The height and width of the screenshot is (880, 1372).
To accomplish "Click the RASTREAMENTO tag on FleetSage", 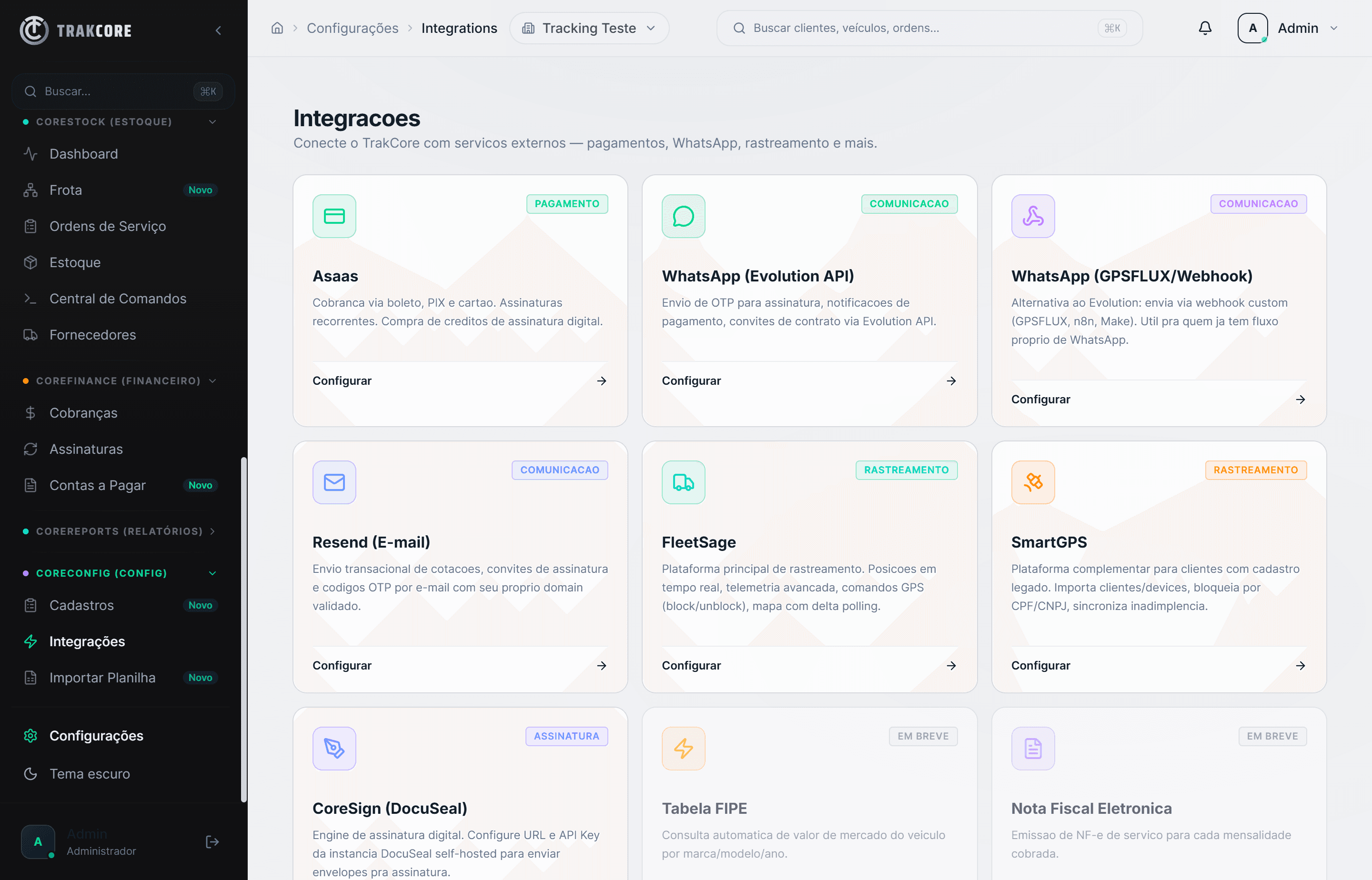I will 906,470.
